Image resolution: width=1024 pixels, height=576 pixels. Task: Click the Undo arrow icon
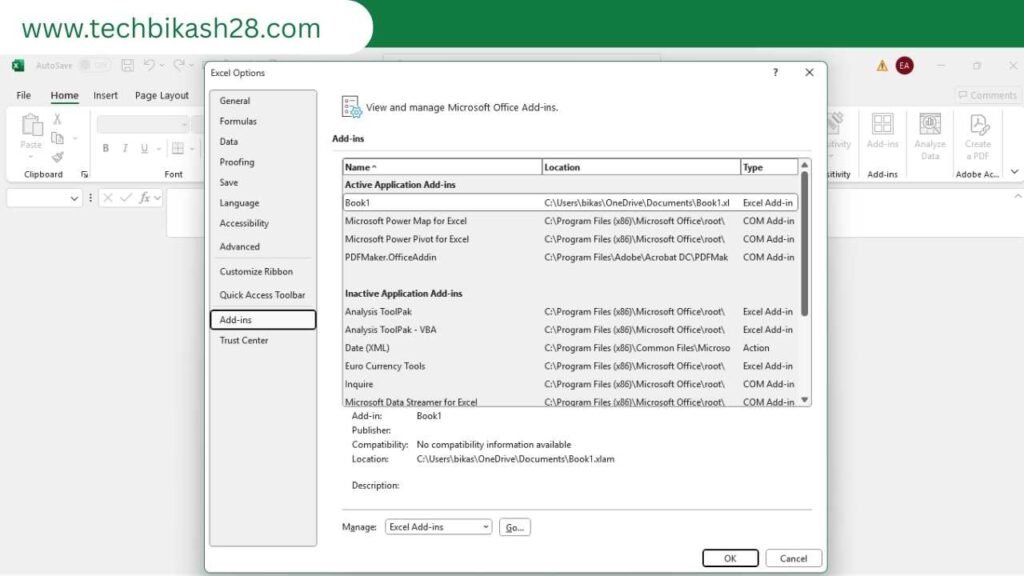click(150, 65)
